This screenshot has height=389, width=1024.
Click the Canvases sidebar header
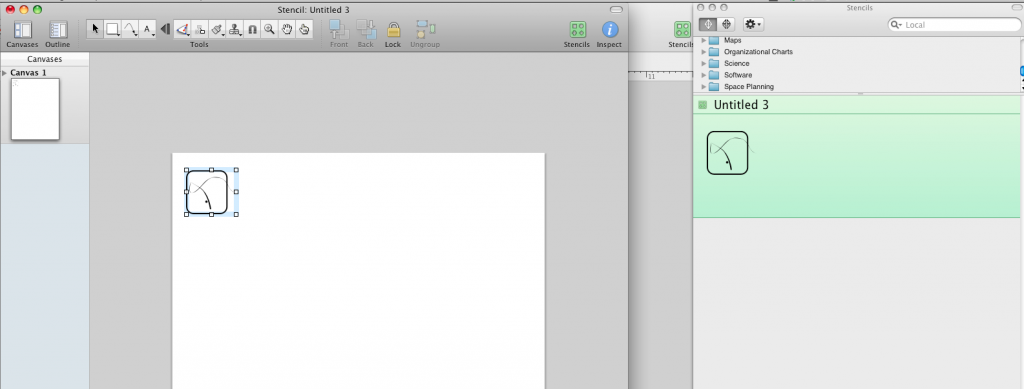point(44,59)
